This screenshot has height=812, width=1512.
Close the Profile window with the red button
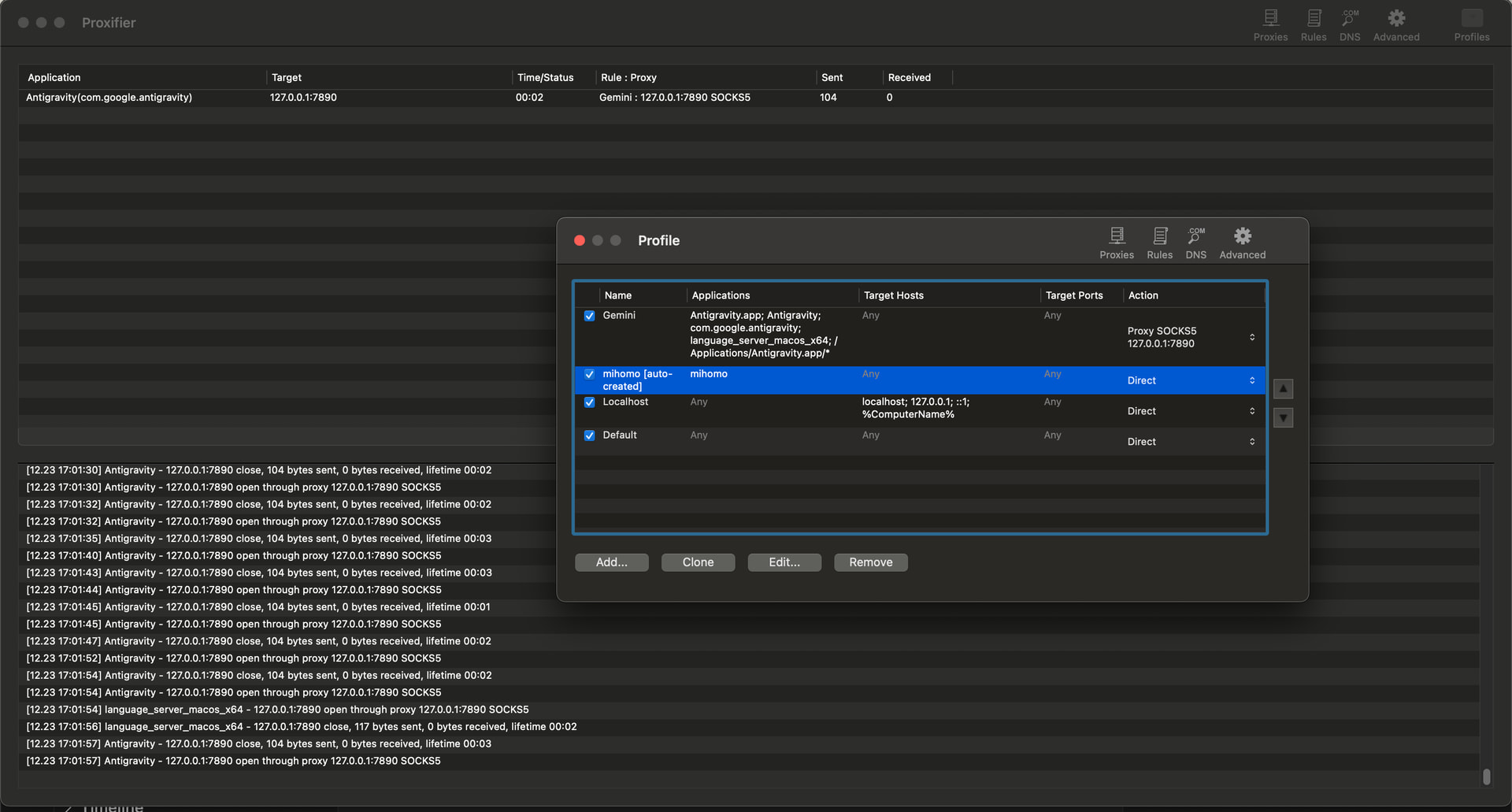pos(580,240)
